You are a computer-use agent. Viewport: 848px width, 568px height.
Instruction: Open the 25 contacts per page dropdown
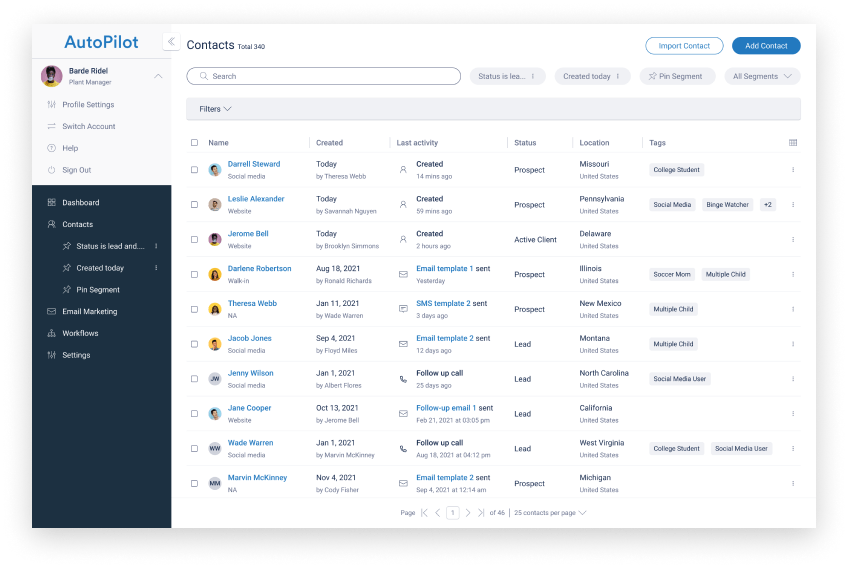coord(550,513)
